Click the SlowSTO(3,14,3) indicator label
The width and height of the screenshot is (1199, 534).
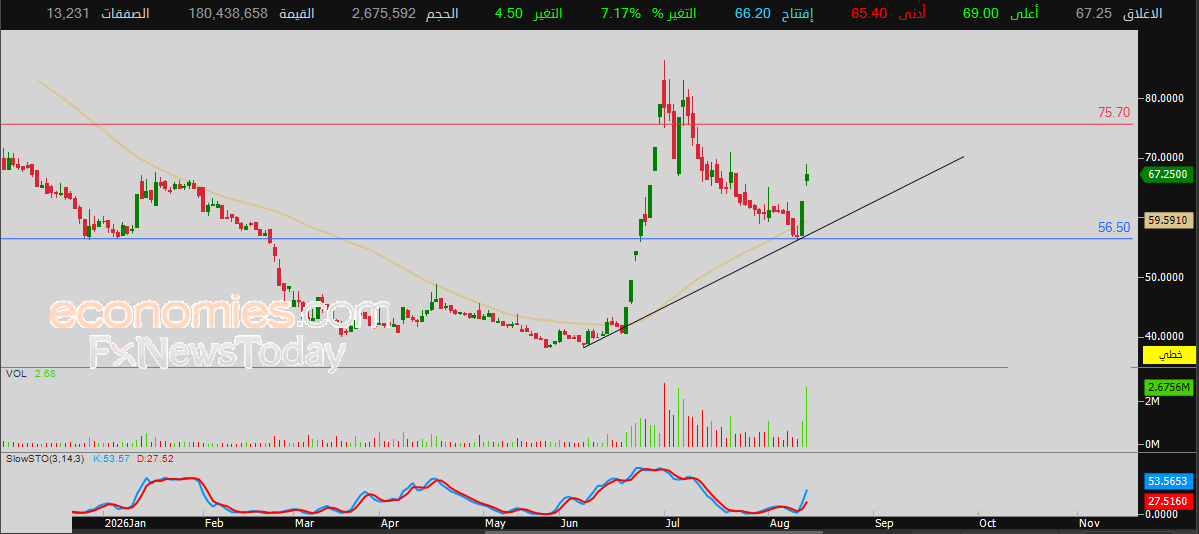45,458
